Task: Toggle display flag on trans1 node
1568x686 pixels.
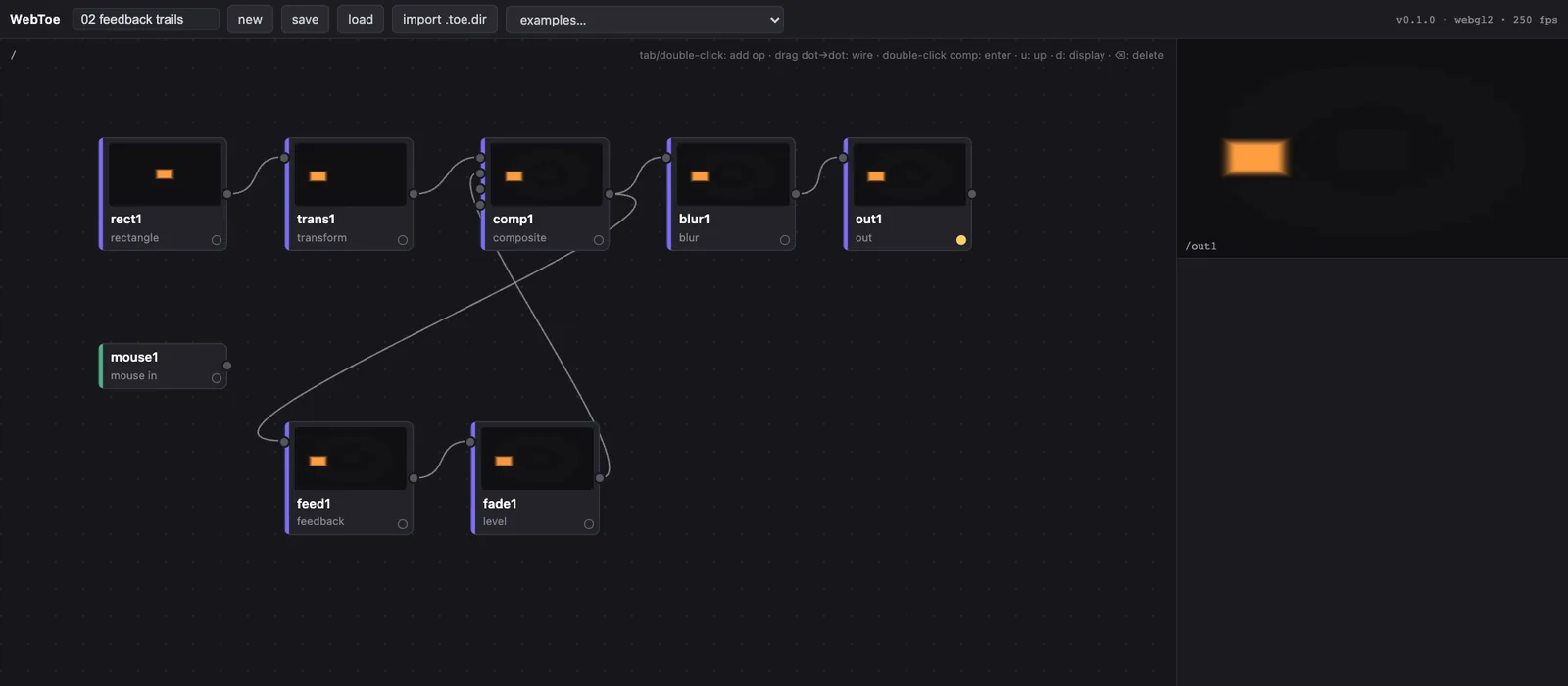Action: coord(403,240)
